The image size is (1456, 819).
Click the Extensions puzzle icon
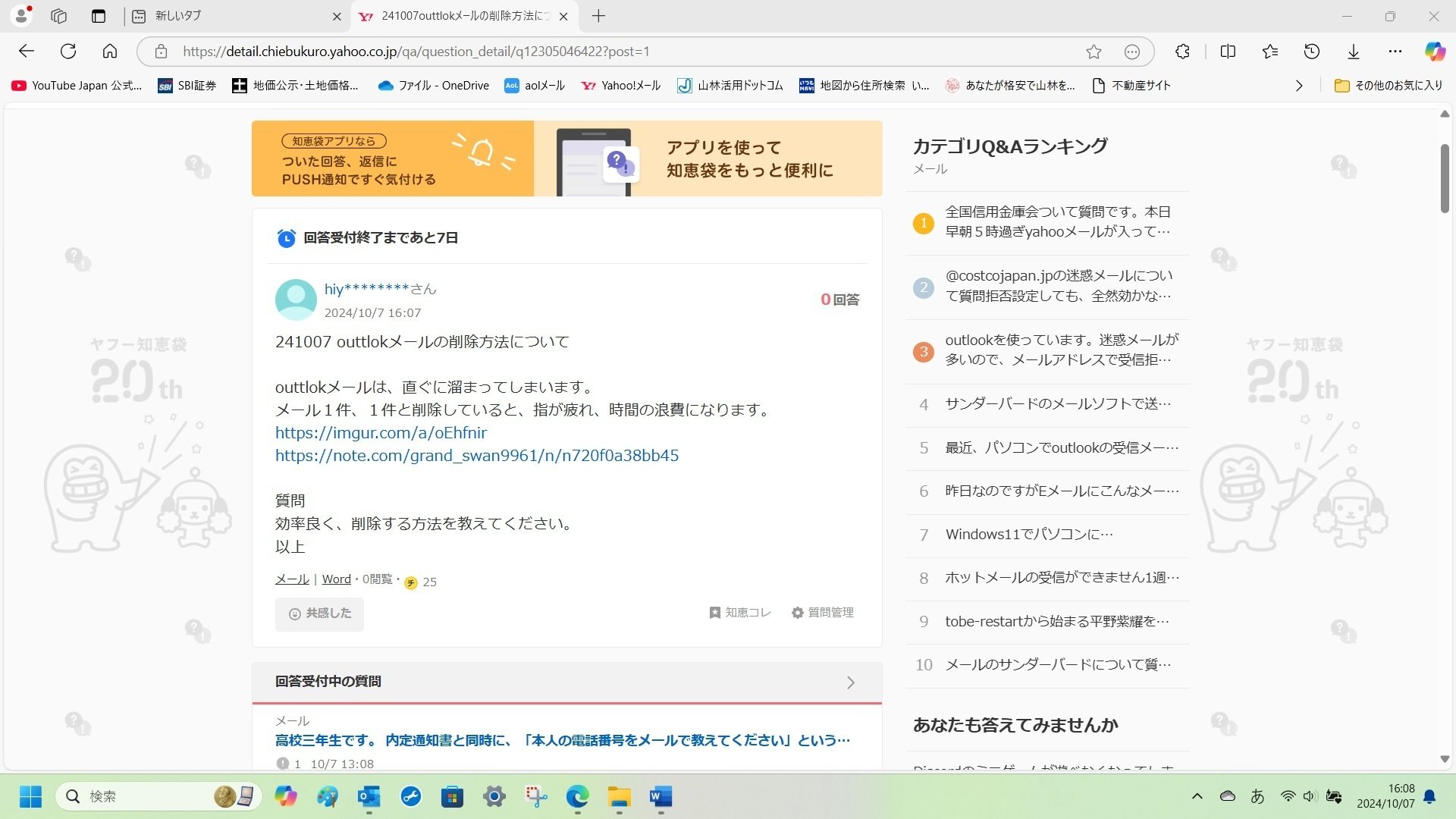click(x=1181, y=52)
